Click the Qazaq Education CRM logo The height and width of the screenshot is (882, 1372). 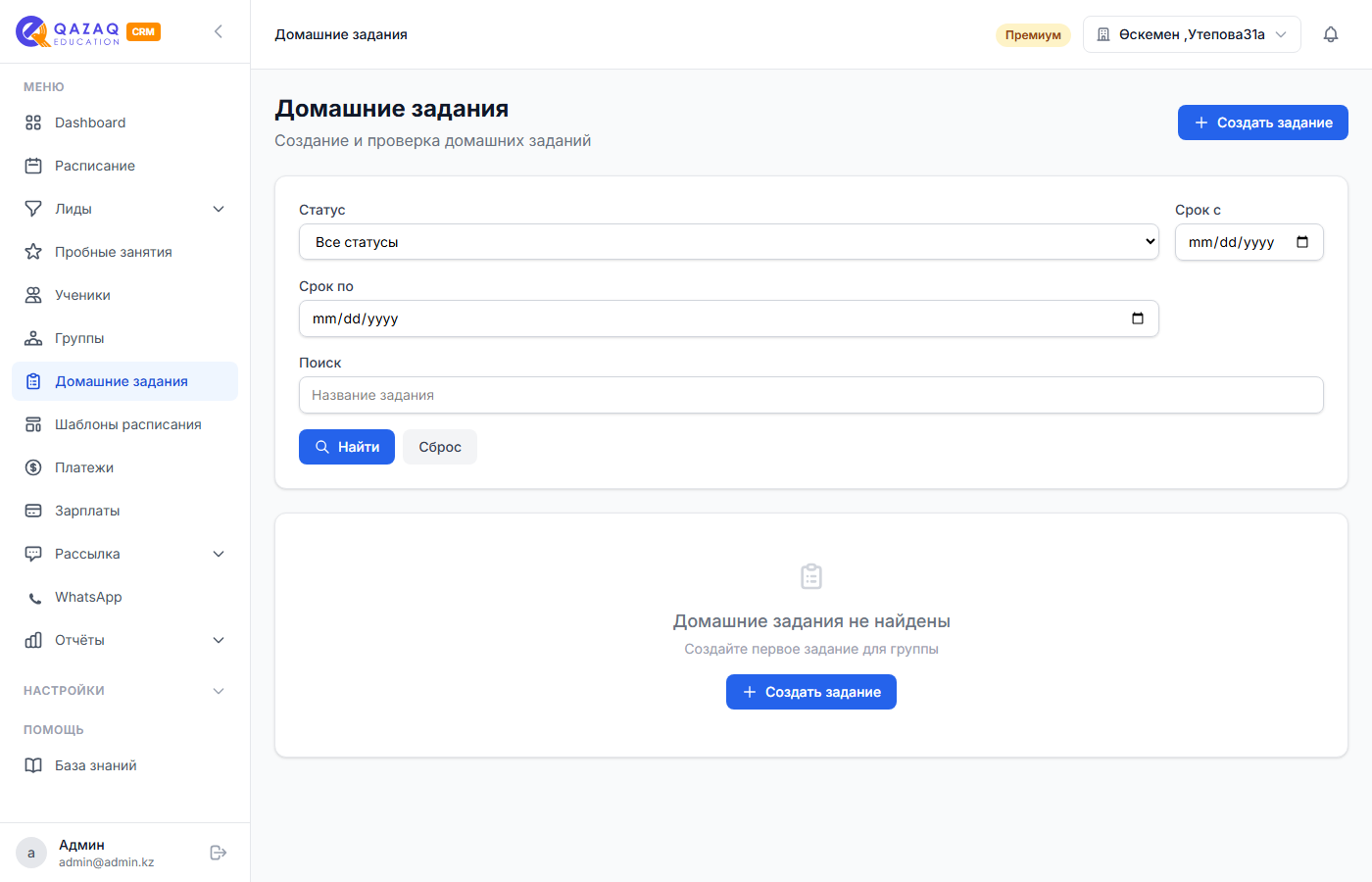88,32
